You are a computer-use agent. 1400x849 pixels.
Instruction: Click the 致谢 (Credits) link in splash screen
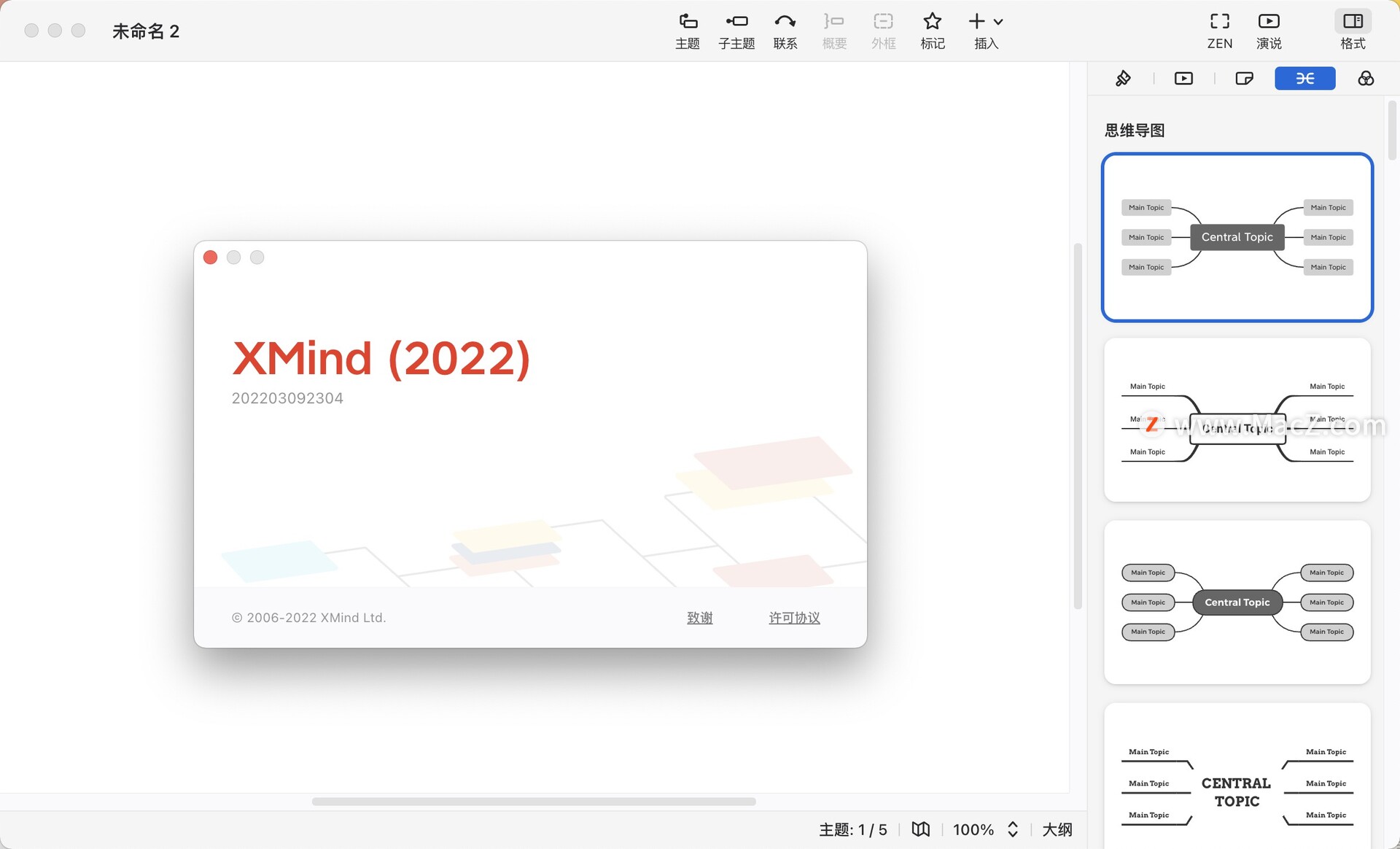click(x=700, y=616)
